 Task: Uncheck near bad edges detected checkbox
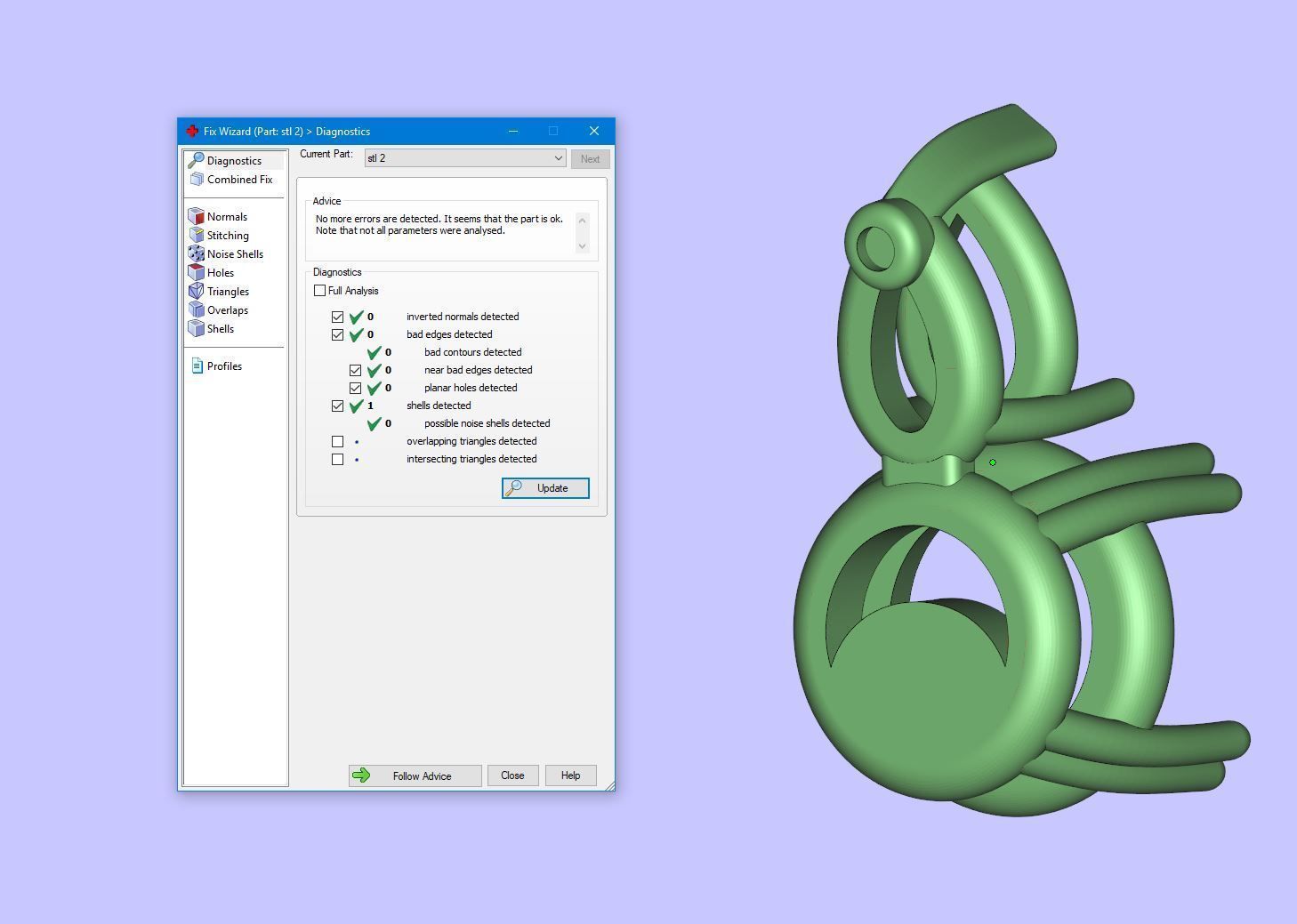(356, 371)
